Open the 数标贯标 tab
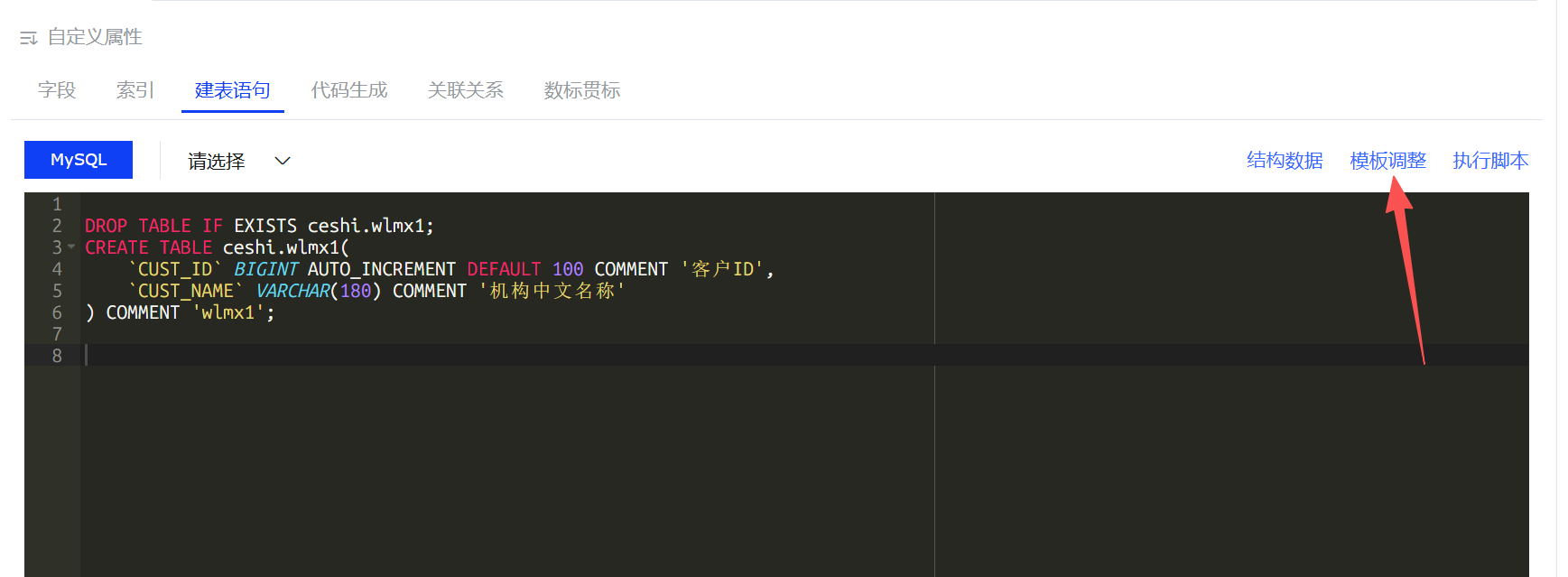 pyautogui.click(x=582, y=90)
